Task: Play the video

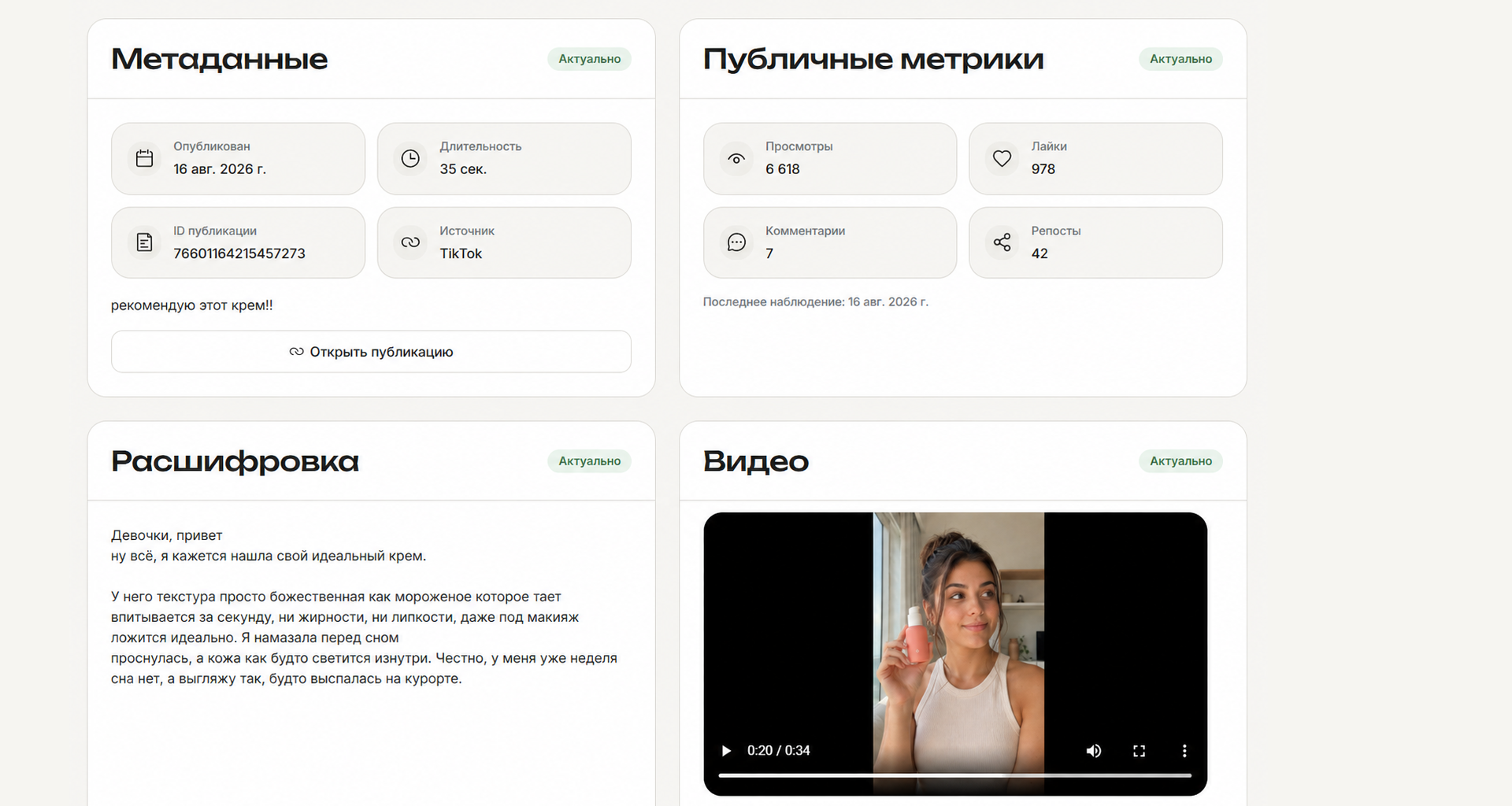Action: [x=726, y=751]
